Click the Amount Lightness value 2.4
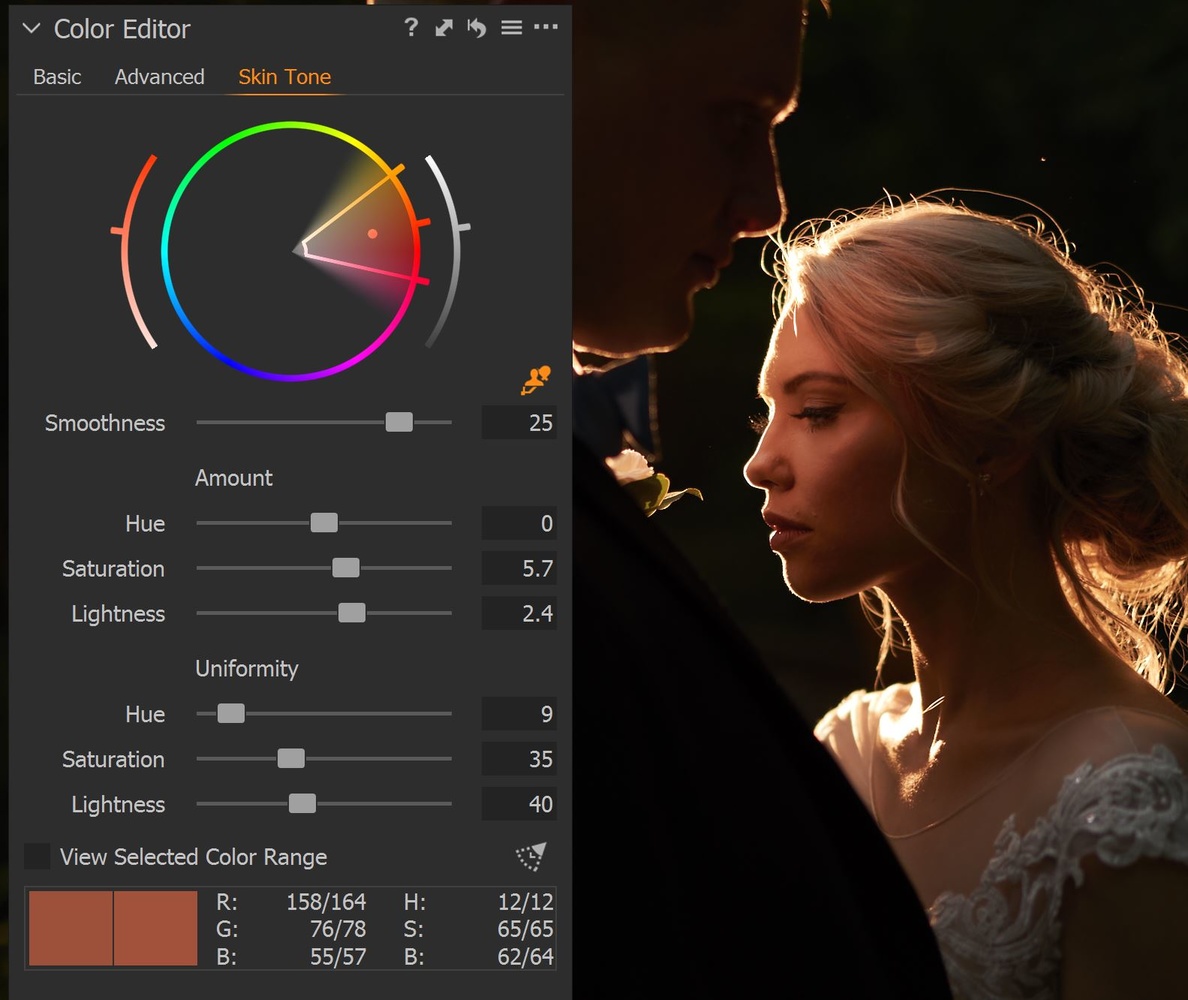 tap(519, 613)
